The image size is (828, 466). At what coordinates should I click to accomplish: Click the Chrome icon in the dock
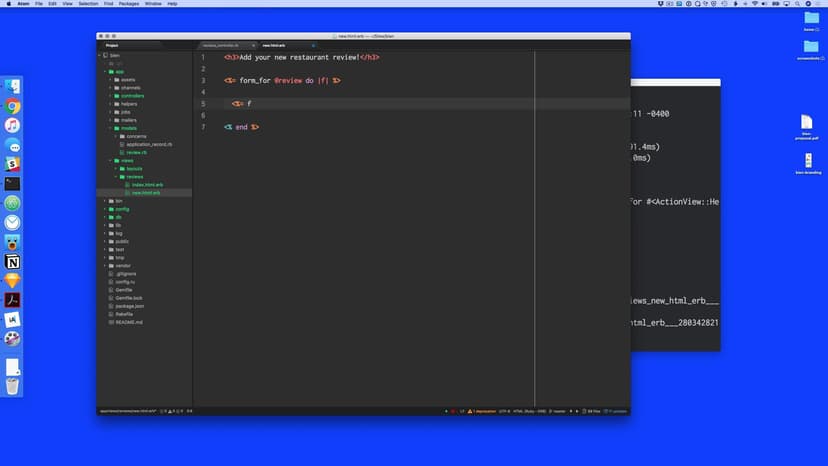coord(12,106)
